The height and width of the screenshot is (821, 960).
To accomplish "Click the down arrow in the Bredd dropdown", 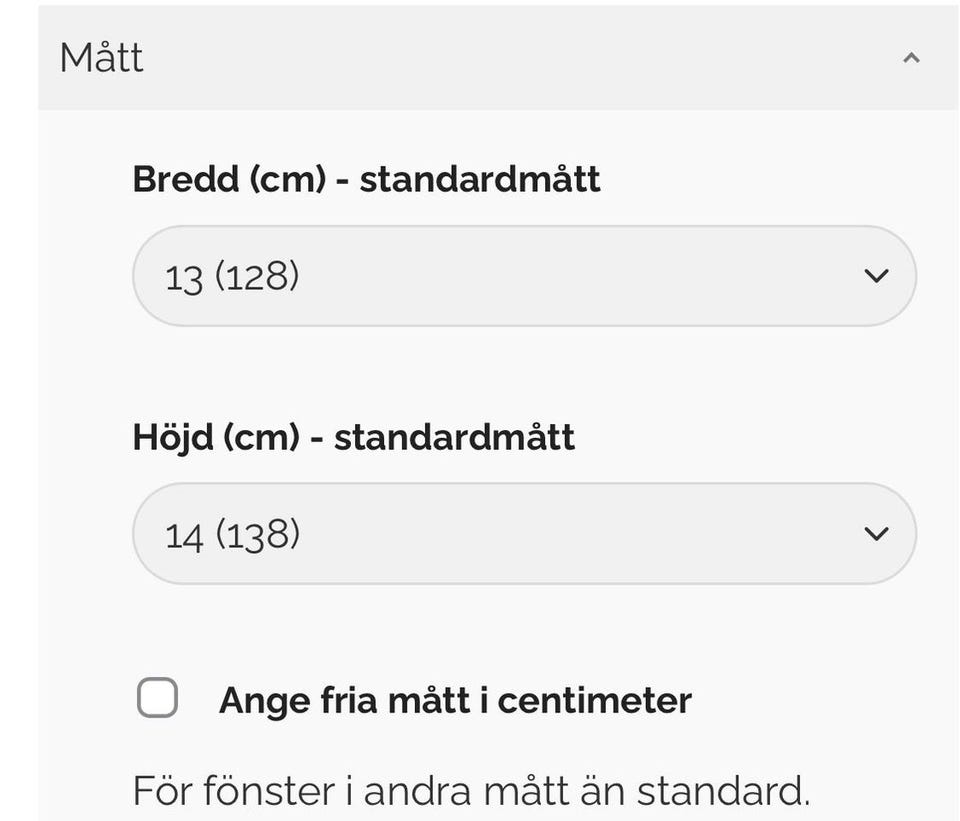I will [x=876, y=276].
